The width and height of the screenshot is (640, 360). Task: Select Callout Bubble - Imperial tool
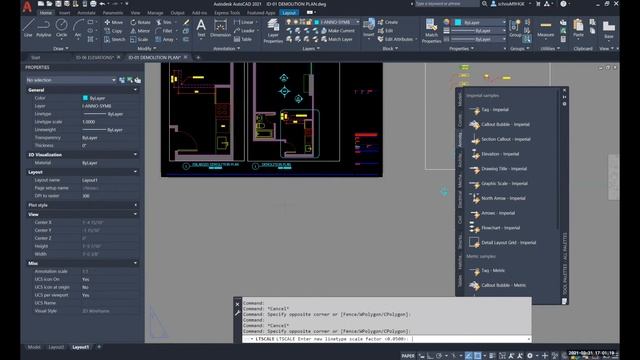coord(500,124)
